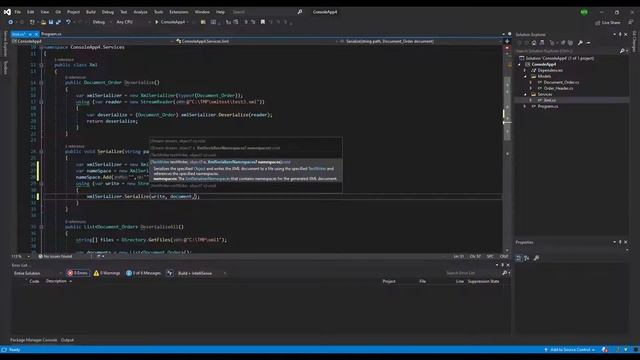Open the Extensions menu

coord(179,12)
